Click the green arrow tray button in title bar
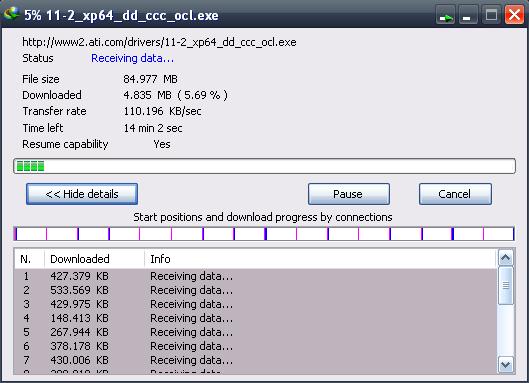Screen dimensions: 529x383 pyautogui.click(x=445, y=16)
